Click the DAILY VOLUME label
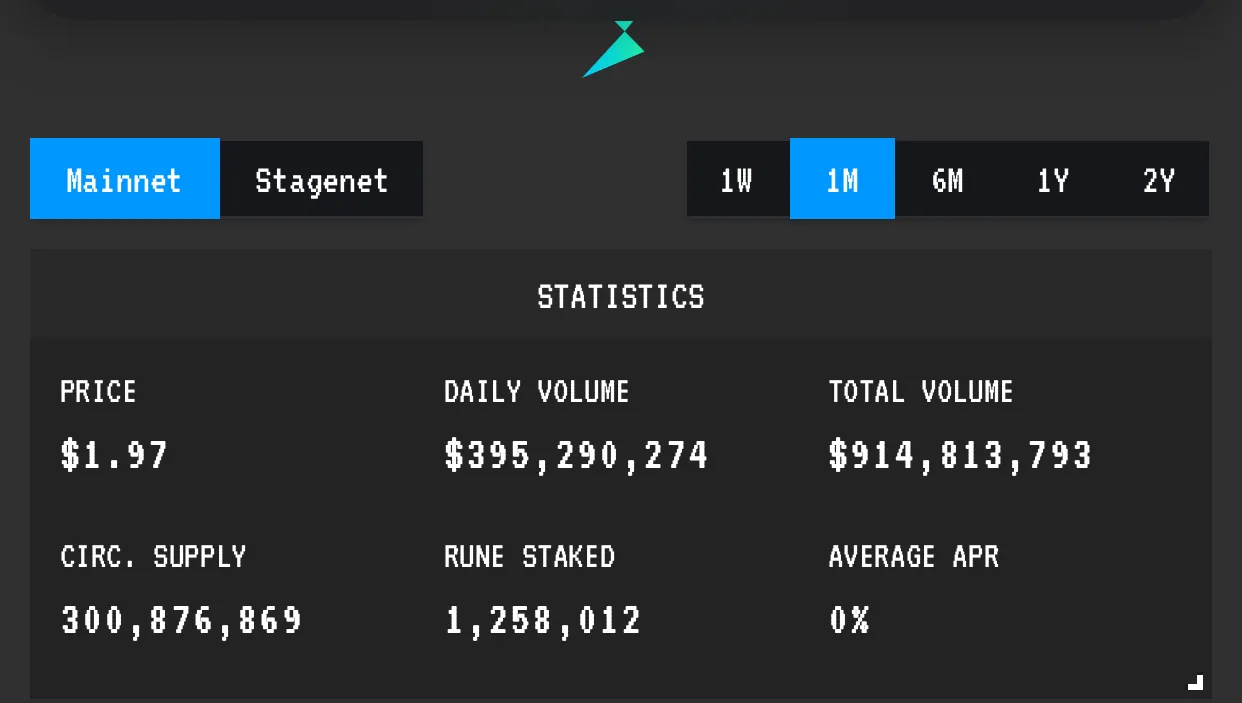 click(x=537, y=391)
